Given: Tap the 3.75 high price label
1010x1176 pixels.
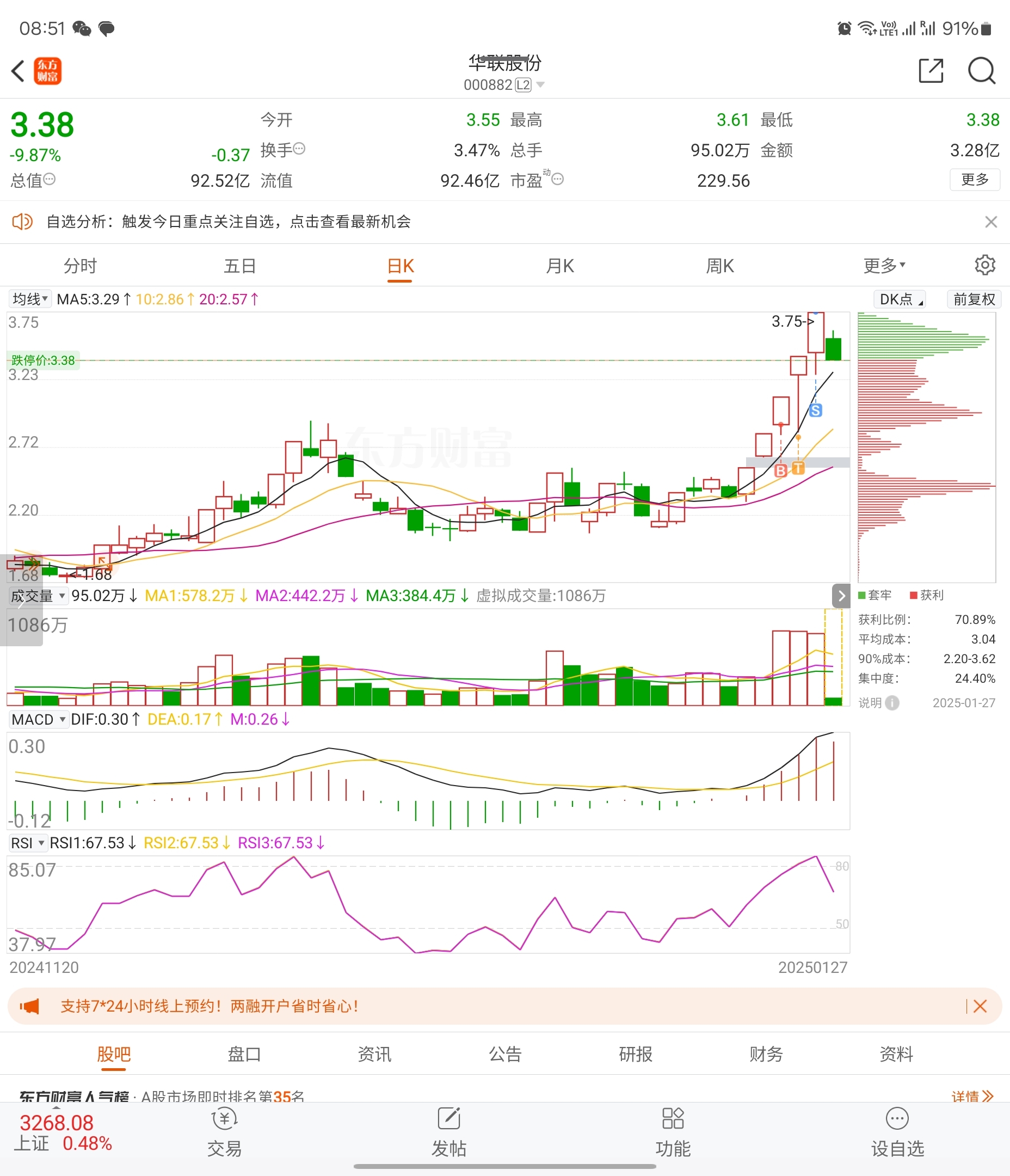Looking at the screenshot, I should click(792, 321).
